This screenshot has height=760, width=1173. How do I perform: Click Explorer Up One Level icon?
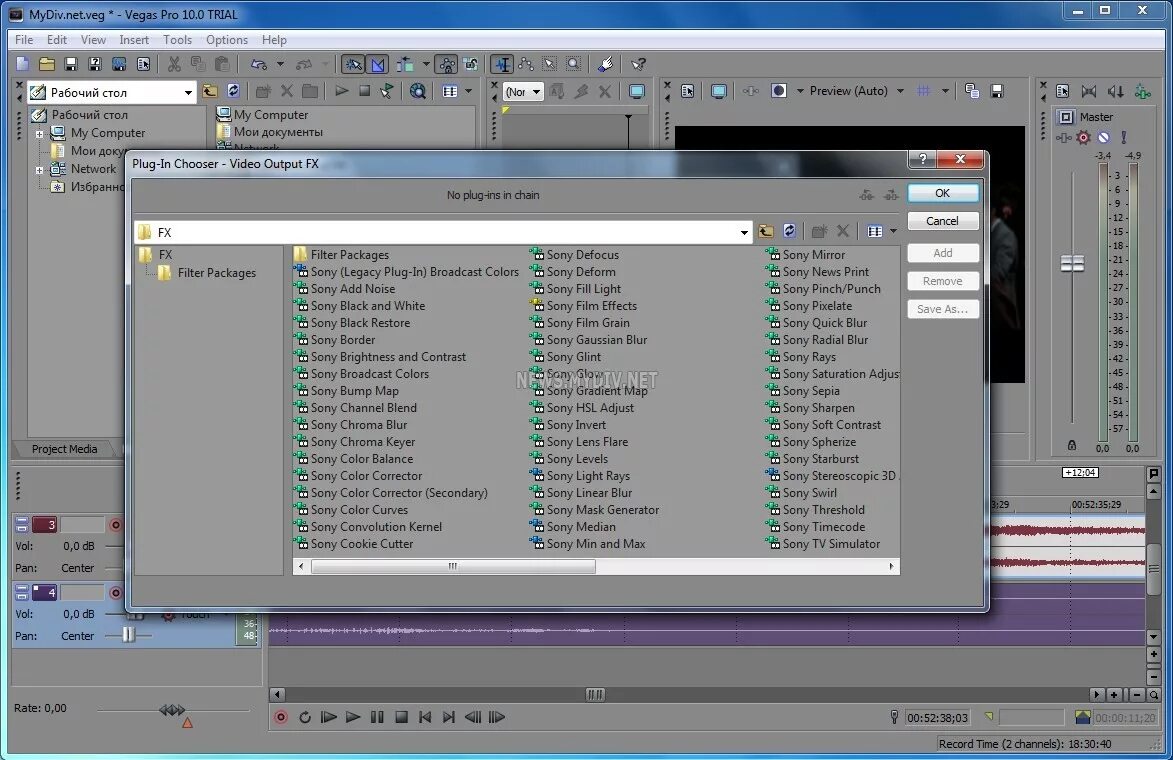click(210, 91)
